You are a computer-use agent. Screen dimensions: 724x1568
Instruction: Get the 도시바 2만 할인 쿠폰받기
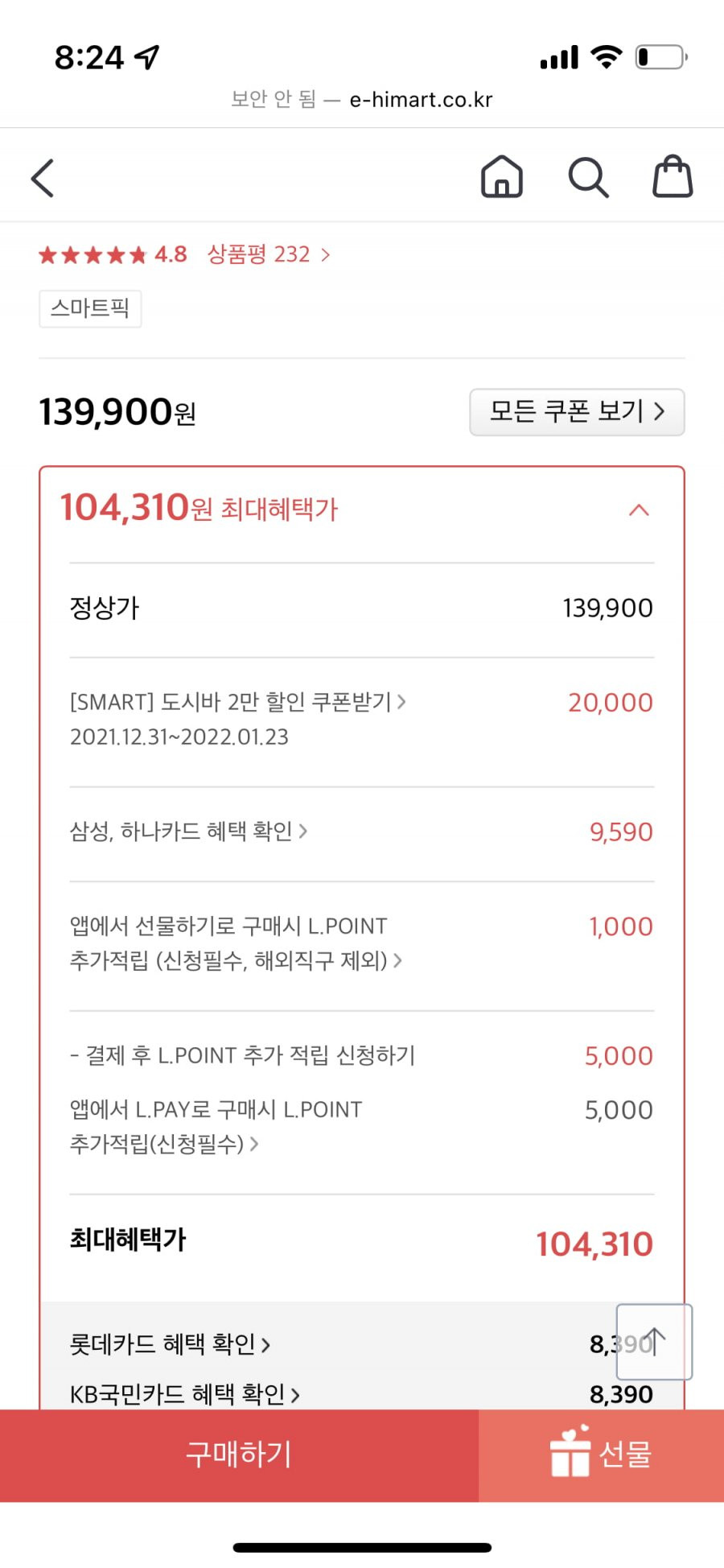click(x=238, y=702)
